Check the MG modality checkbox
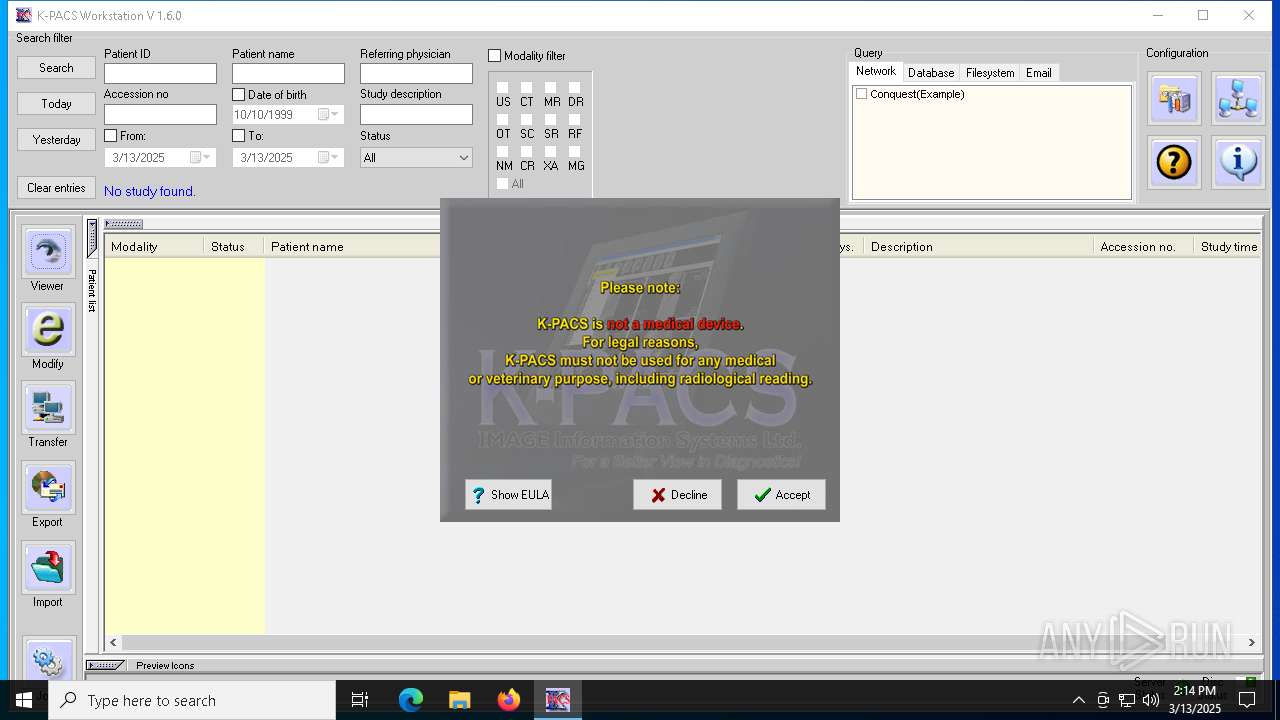Viewport: 1280px width, 720px height. 574,152
